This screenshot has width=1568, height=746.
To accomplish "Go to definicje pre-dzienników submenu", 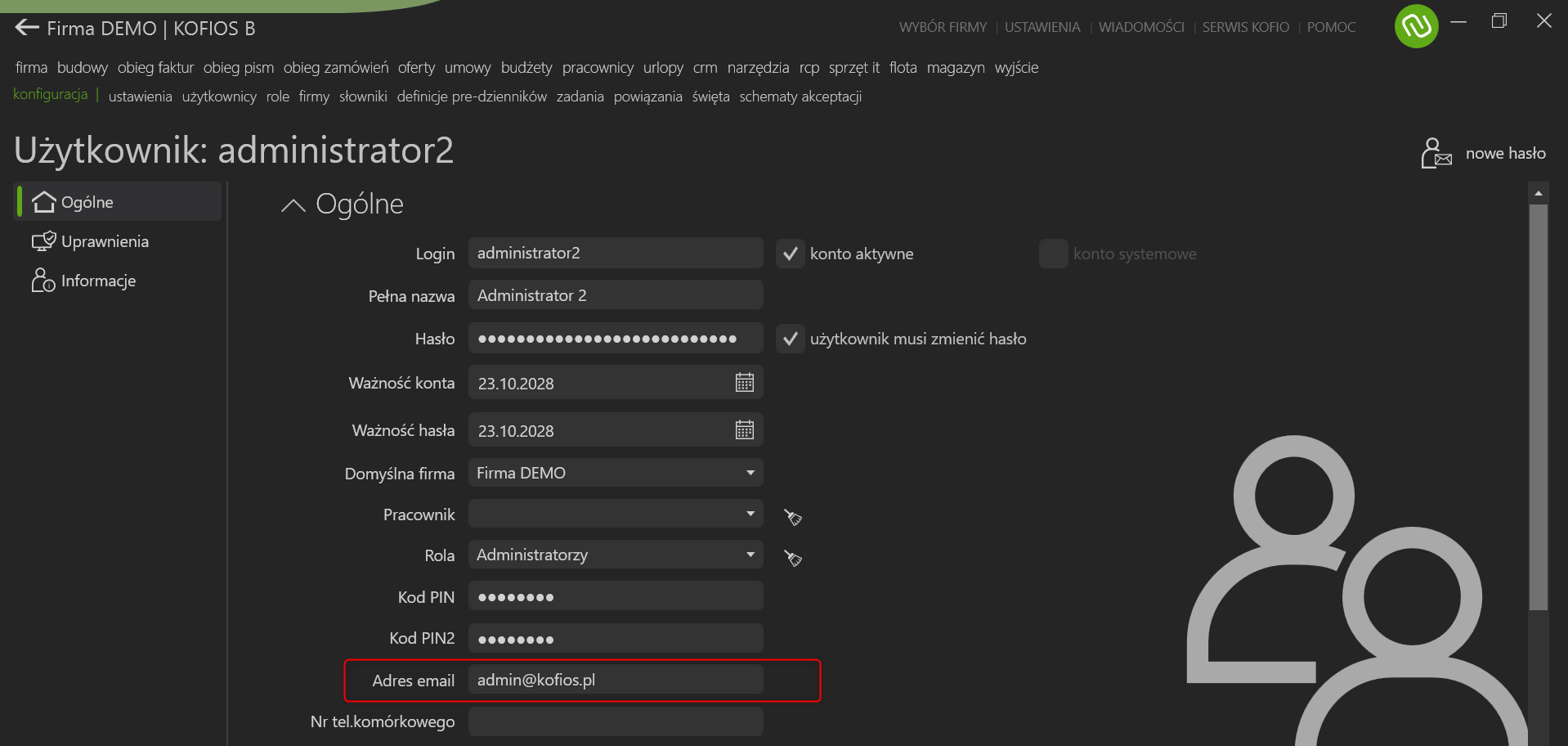I will (472, 97).
